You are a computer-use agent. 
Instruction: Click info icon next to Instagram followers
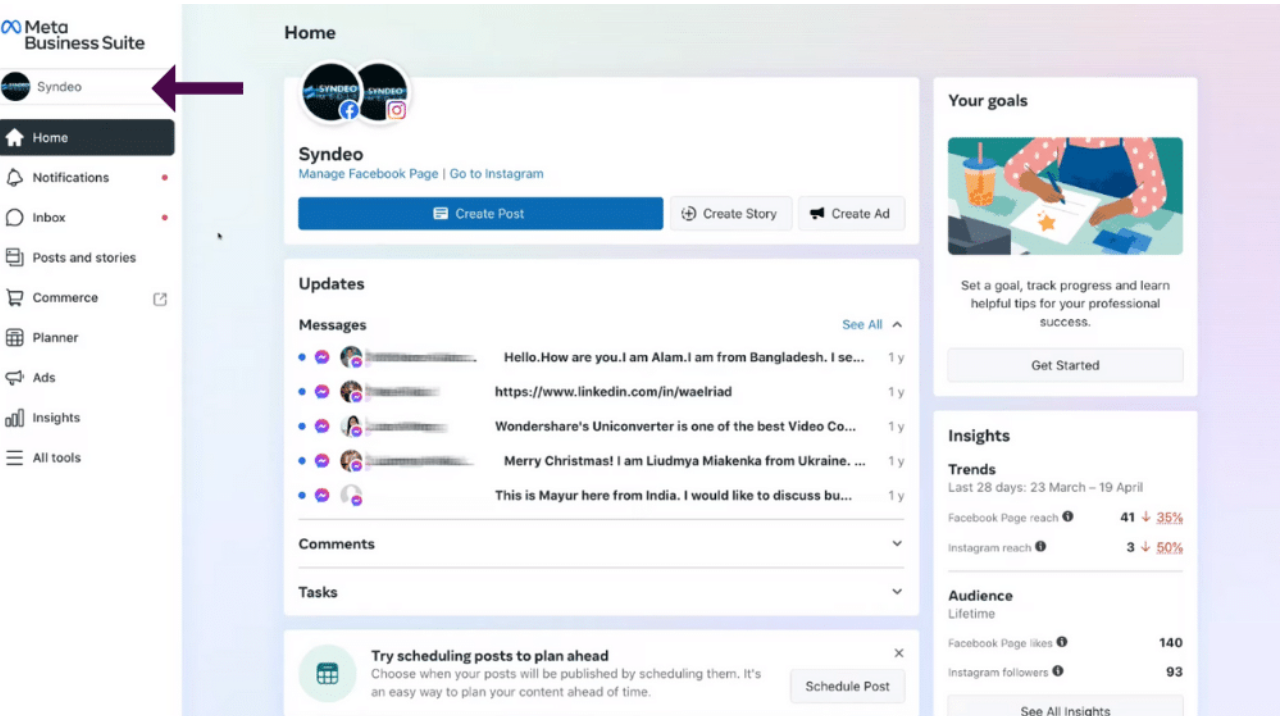pos(1058,672)
